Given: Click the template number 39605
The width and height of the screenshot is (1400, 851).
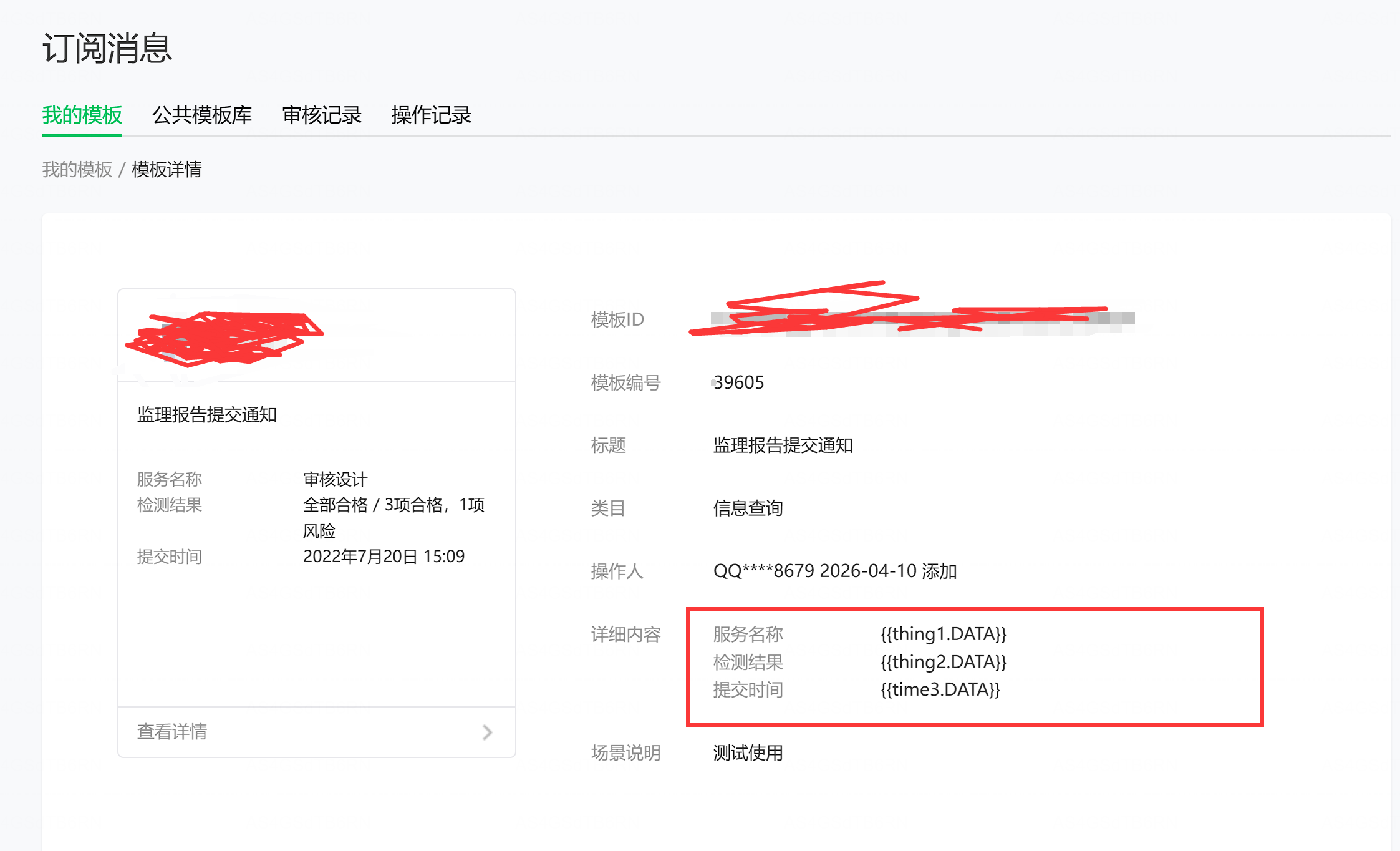Looking at the screenshot, I should [x=738, y=382].
